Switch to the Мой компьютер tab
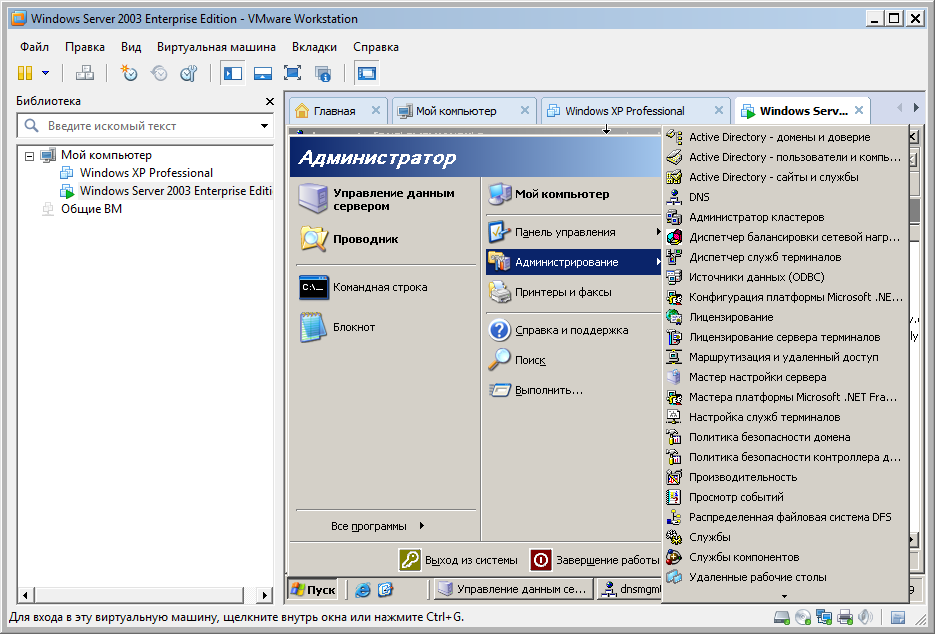Screen dimensions: 935x634 pos(456,111)
